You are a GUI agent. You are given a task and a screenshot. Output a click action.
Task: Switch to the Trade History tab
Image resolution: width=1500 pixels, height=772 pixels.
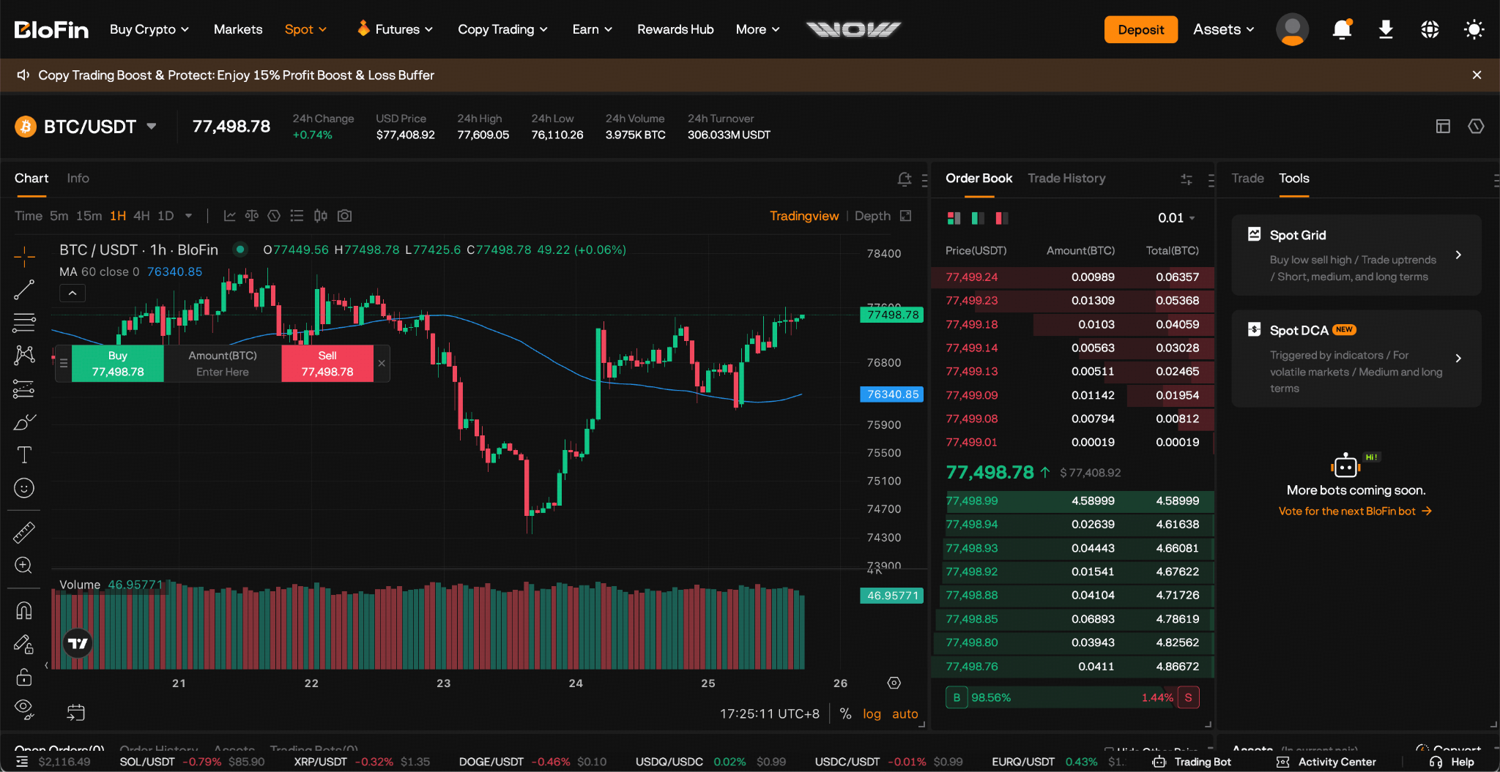point(1066,178)
